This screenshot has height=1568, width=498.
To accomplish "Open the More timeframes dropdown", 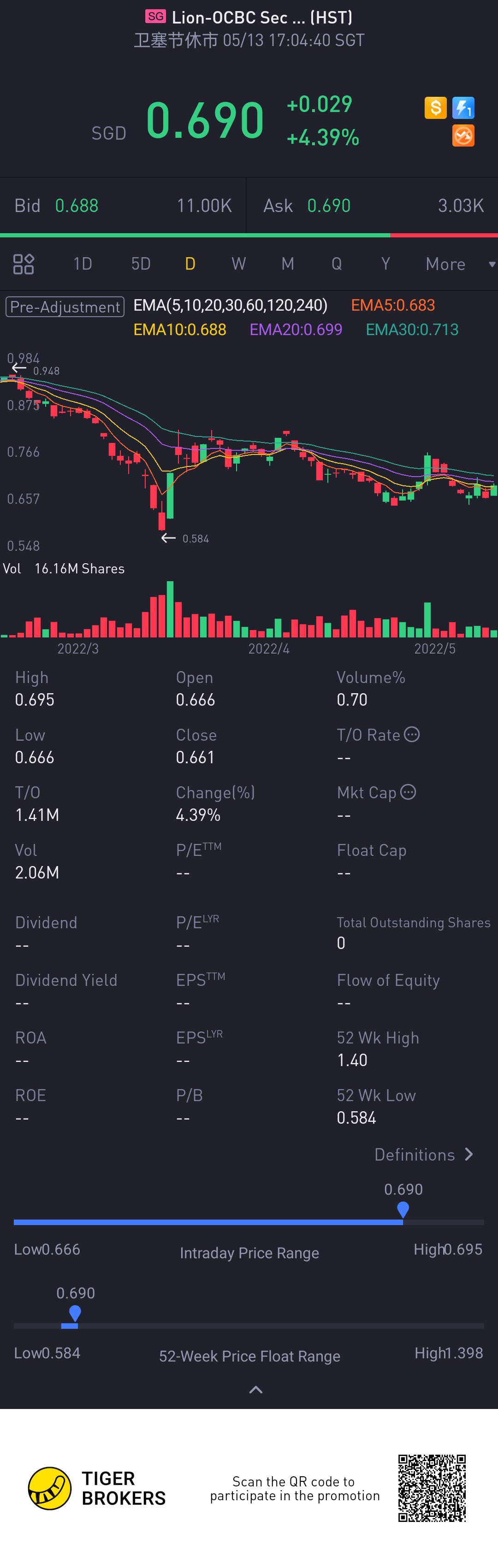I will 459,264.
